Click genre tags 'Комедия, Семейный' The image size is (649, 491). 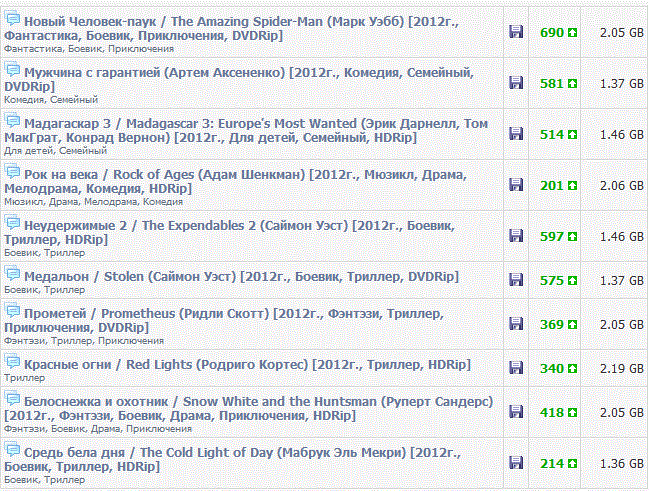tap(51, 100)
